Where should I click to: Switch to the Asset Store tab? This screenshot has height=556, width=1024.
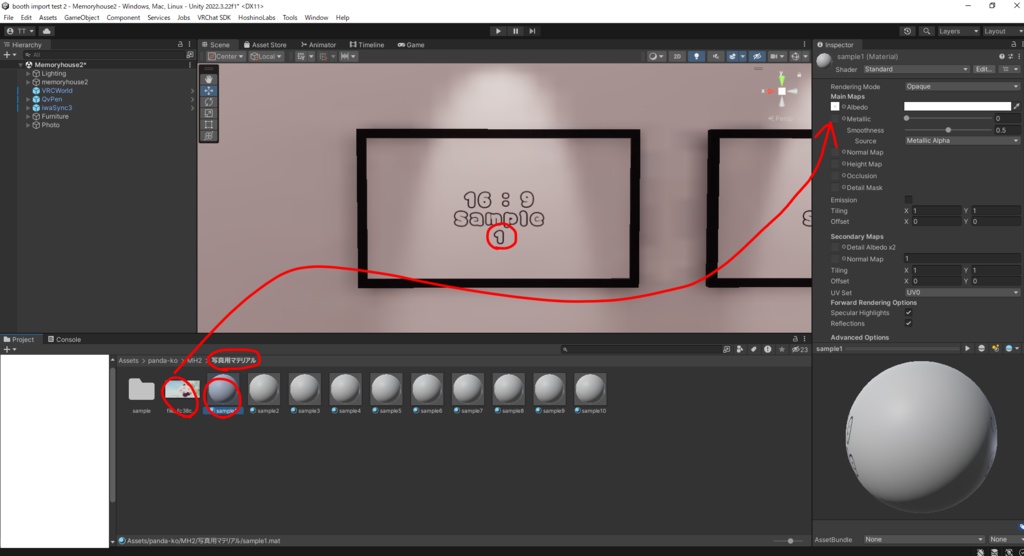click(x=265, y=45)
